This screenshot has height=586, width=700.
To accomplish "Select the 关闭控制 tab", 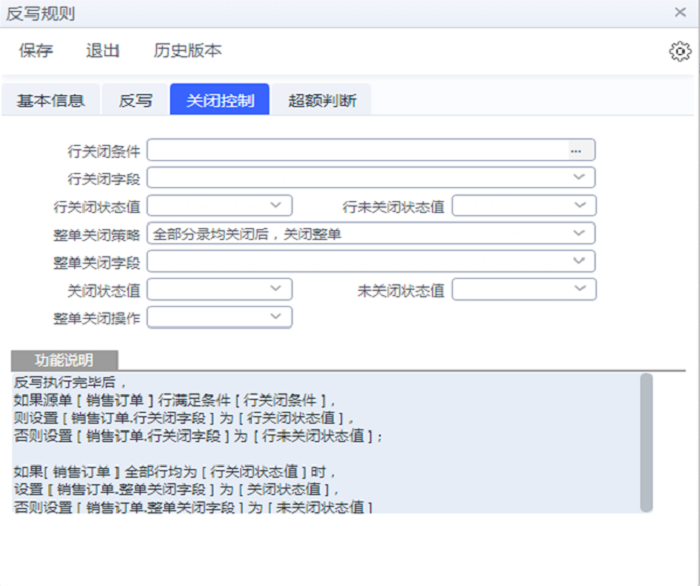I will pos(219,100).
